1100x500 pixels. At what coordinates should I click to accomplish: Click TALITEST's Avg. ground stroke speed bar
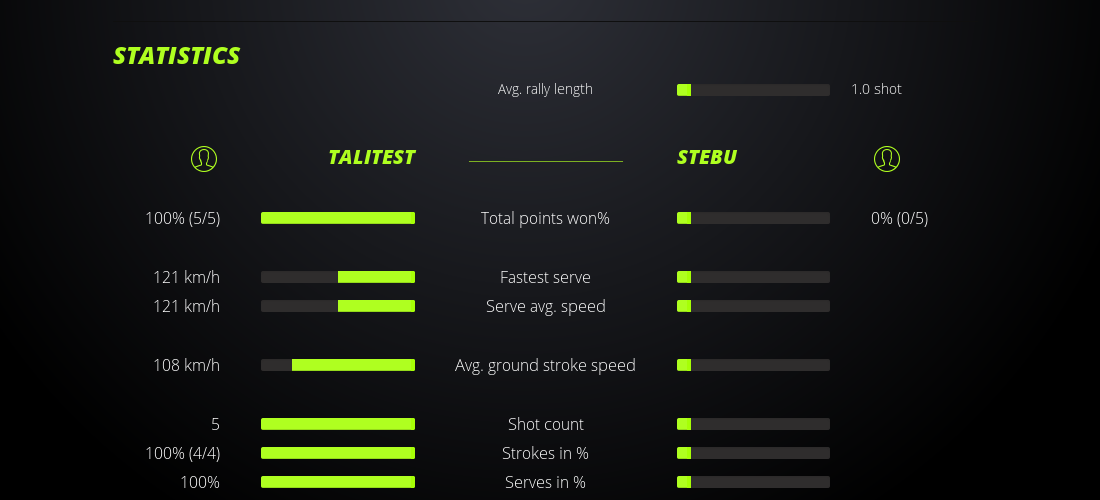pyautogui.click(x=338, y=365)
